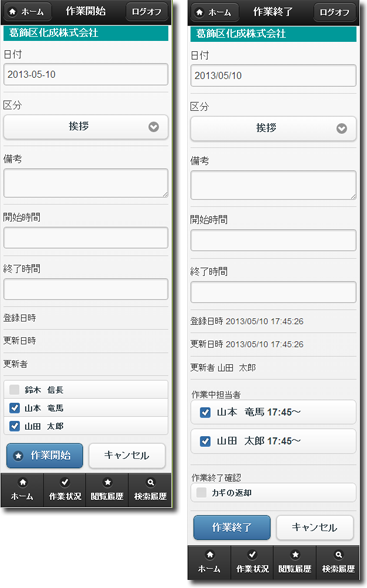Uncheck 山田 太郎 17:45~ checkbox
The width and height of the screenshot is (367, 588).
click(x=205, y=441)
